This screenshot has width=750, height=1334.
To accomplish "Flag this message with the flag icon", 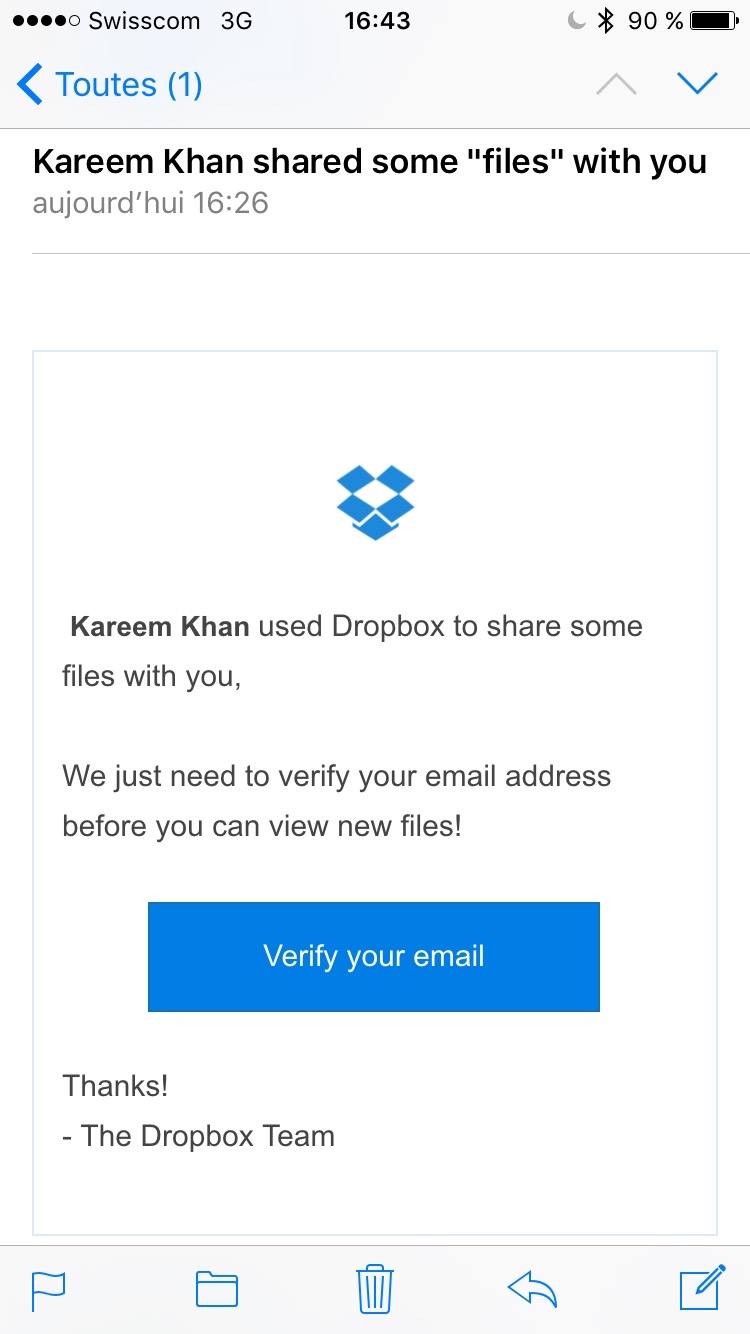I will pyautogui.click(x=49, y=1288).
